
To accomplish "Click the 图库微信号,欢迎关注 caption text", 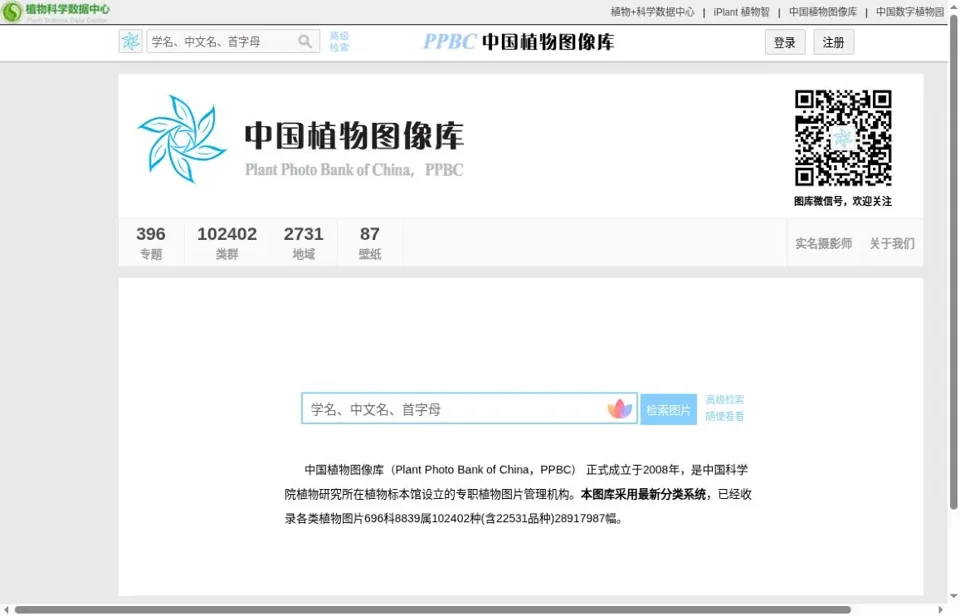I will tap(843, 201).
